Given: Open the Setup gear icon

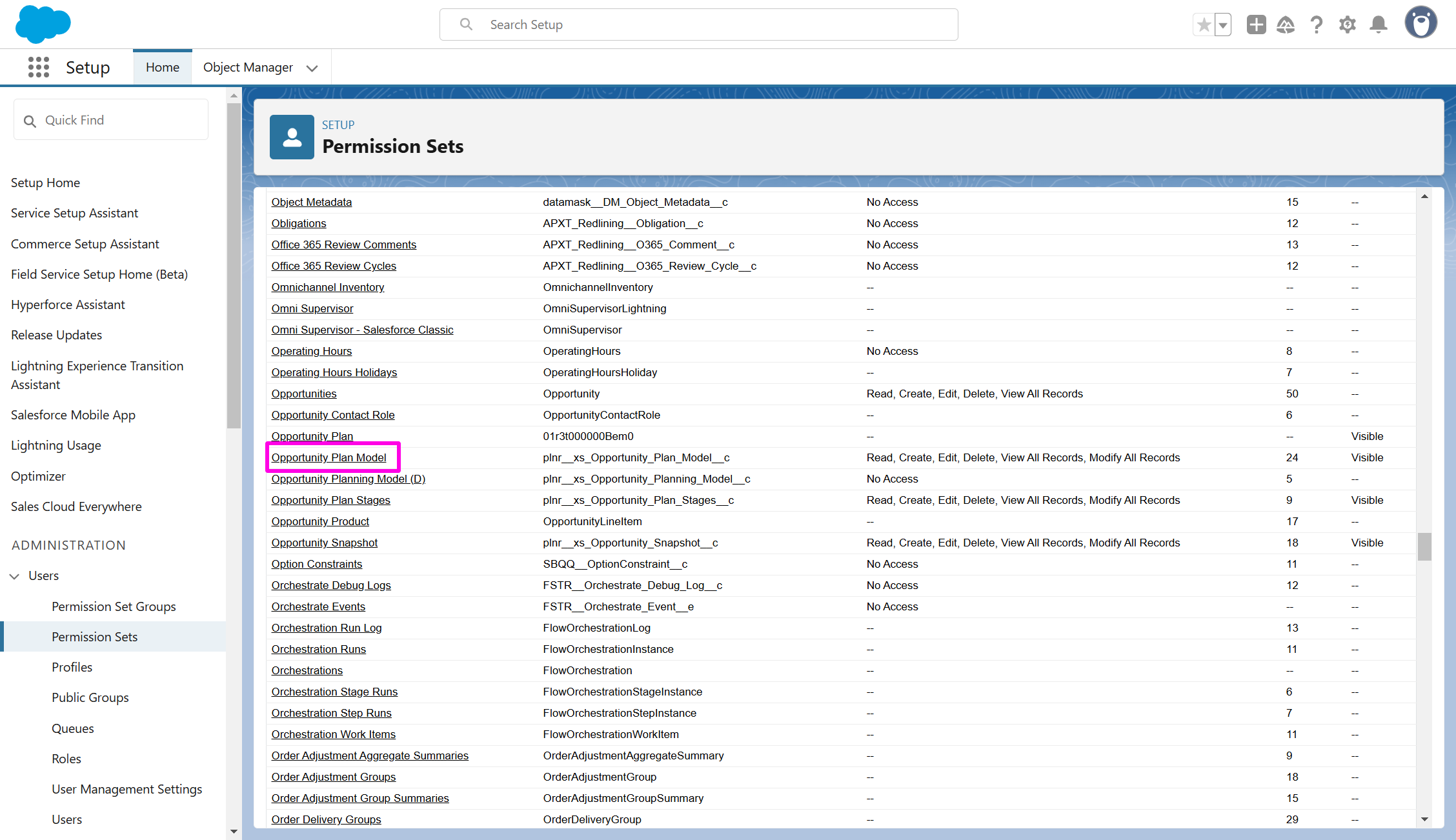Looking at the screenshot, I should [x=1348, y=25].
